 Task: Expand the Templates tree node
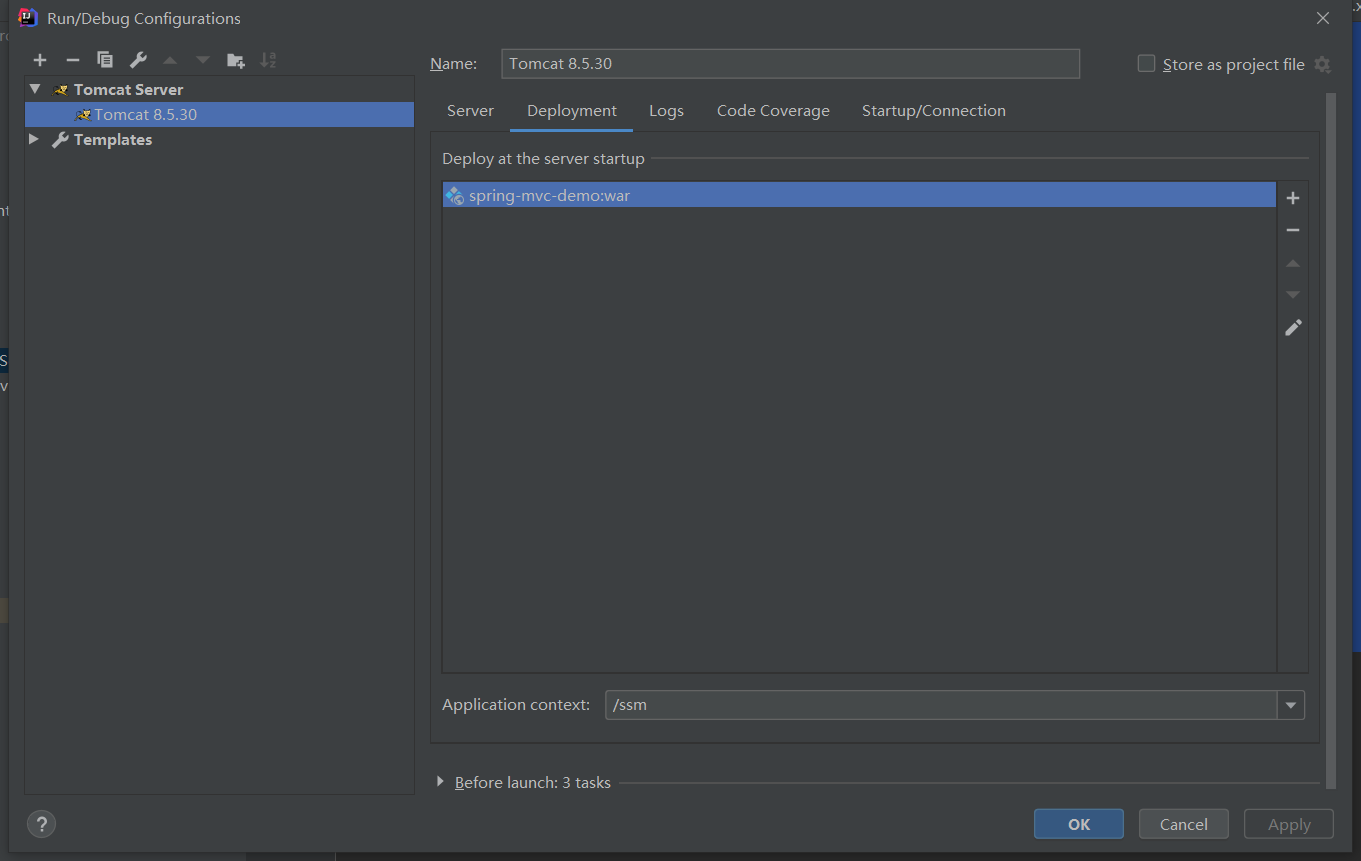(34, 139)
